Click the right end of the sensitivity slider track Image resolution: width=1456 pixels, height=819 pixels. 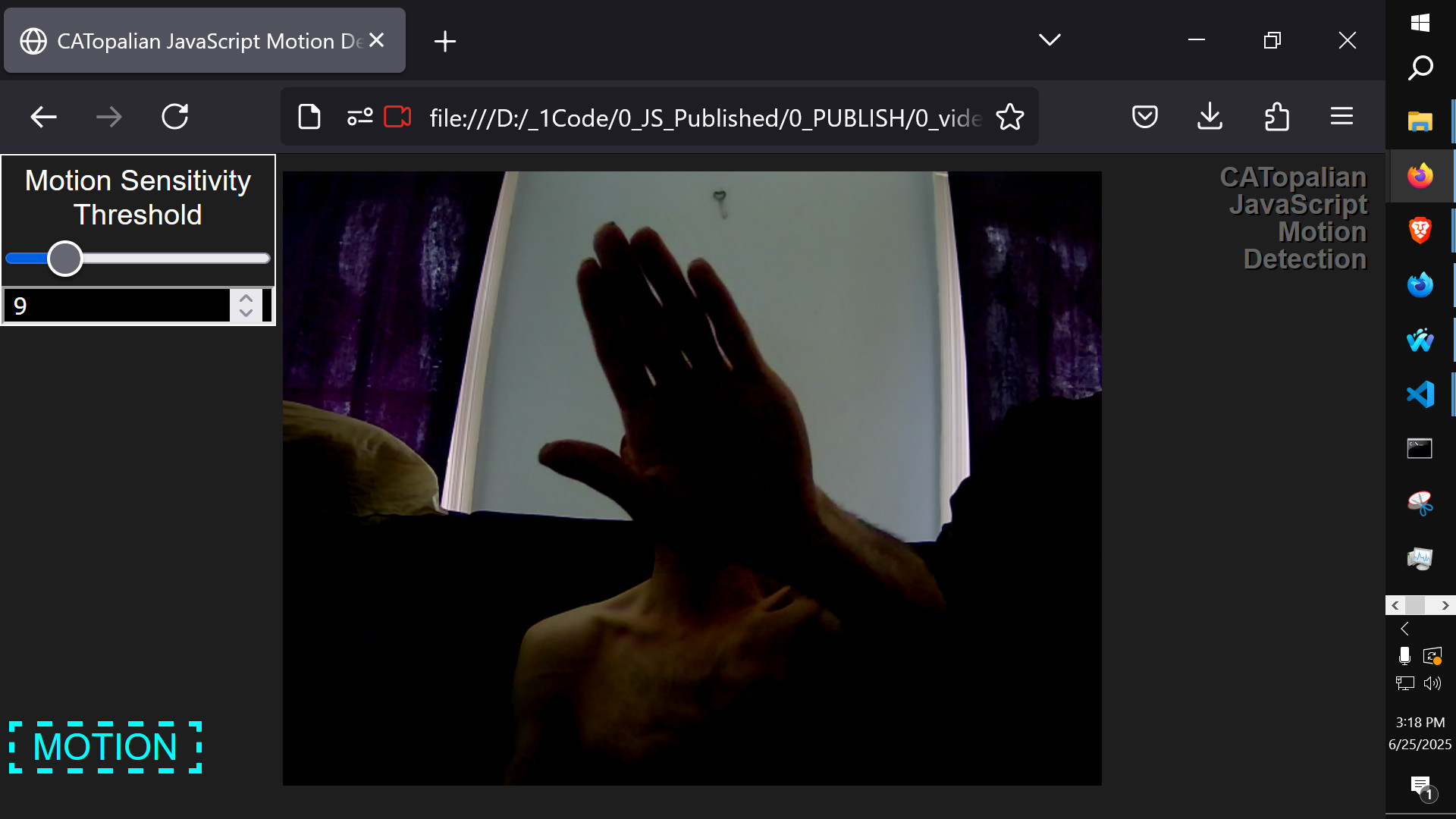coord(265,259)
